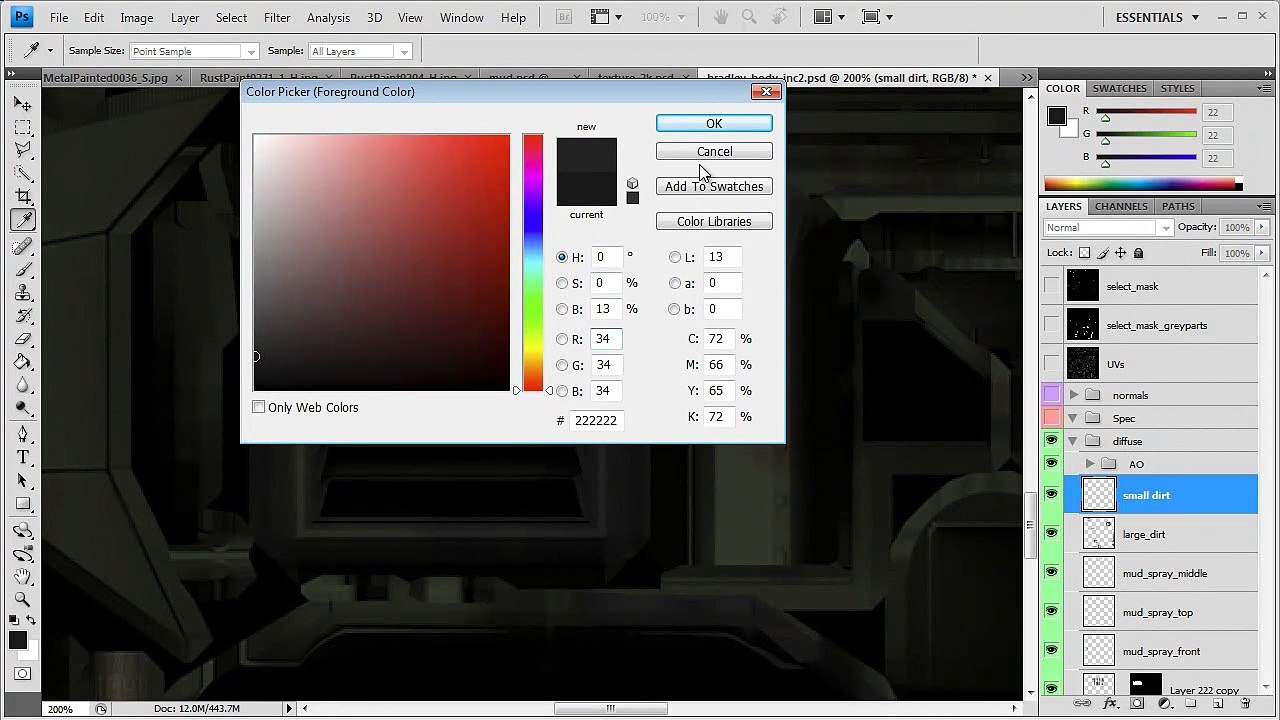Select the Eraser tool

coord(23,339)
